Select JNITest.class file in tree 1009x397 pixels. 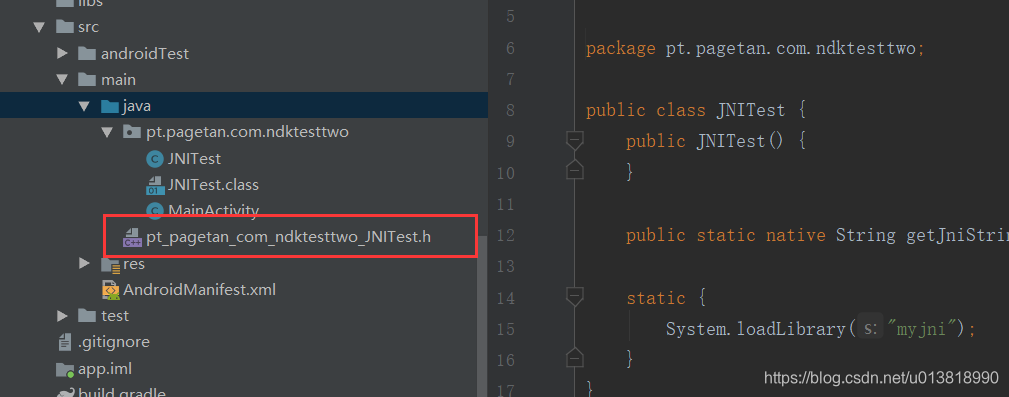213,185
